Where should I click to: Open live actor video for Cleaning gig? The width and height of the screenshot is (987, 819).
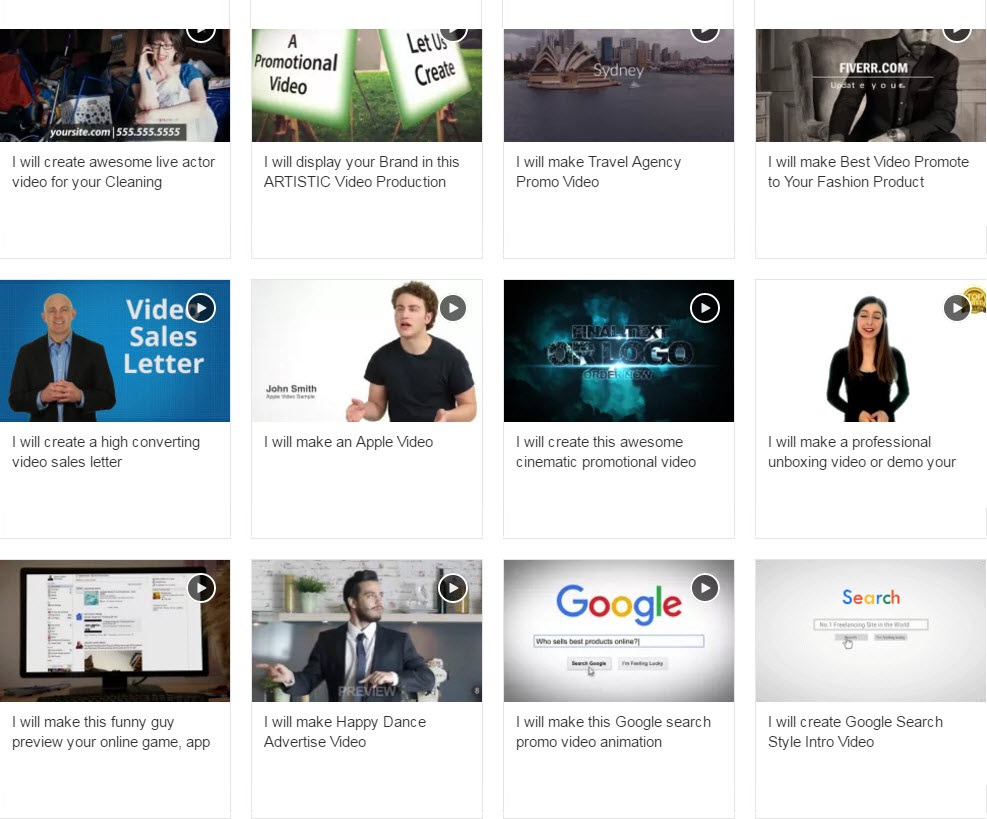[113, 172]
